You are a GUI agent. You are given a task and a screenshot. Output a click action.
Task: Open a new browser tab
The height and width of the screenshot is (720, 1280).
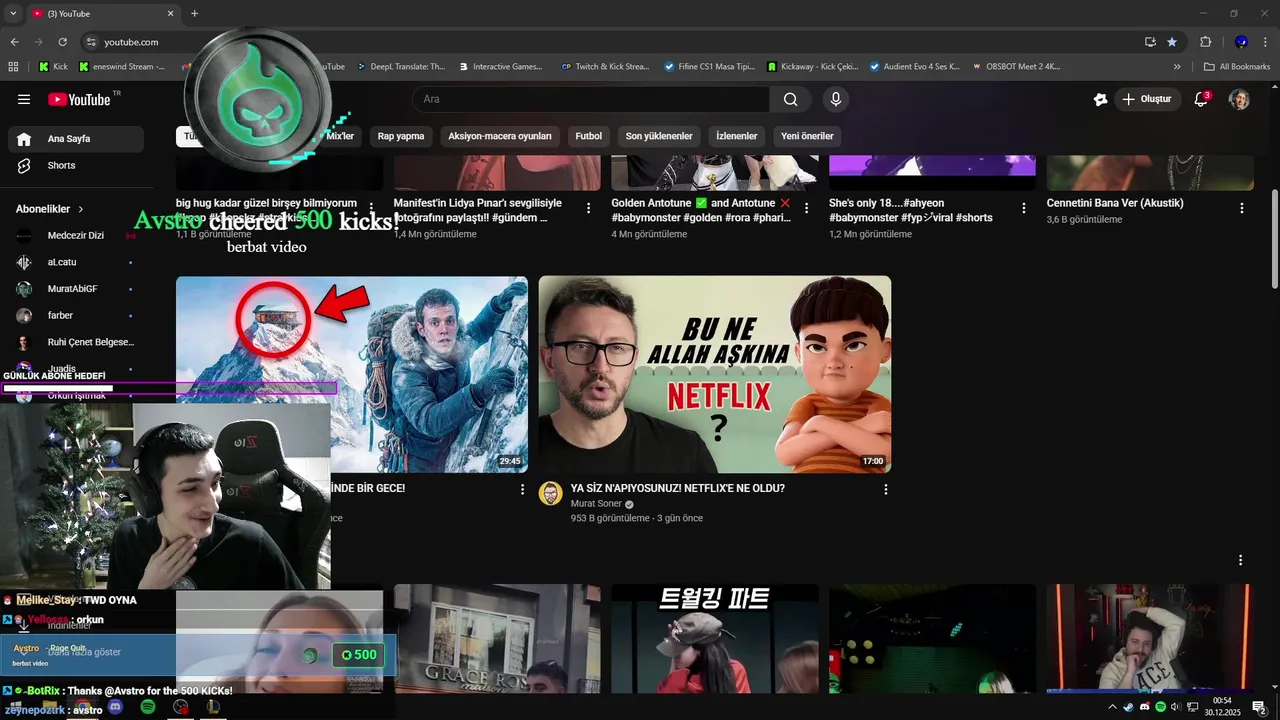tap(194, 14)
